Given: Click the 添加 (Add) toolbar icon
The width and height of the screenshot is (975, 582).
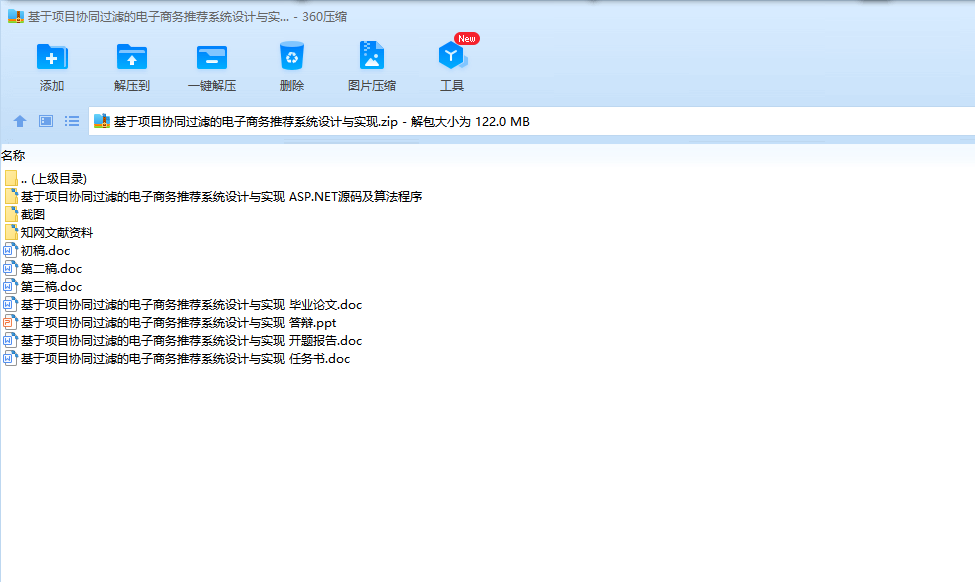Looking at the screenshot, I should click(x=52, y=57).
